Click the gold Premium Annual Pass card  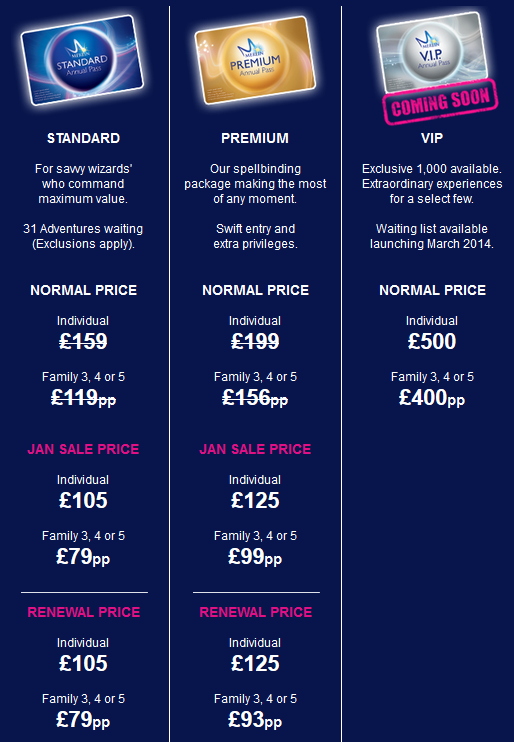(255, 60)
